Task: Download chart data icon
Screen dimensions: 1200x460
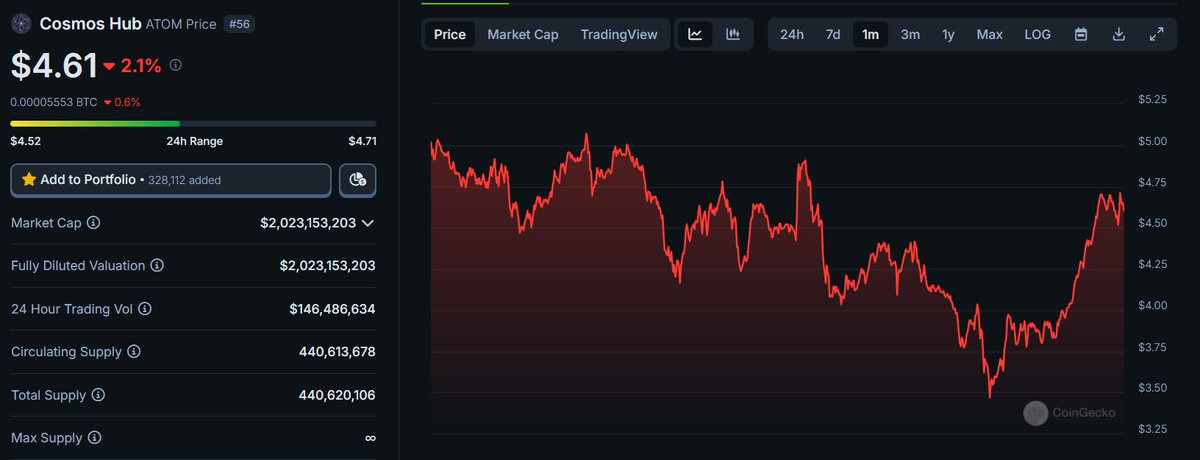Action: [x=1118, y=34]
